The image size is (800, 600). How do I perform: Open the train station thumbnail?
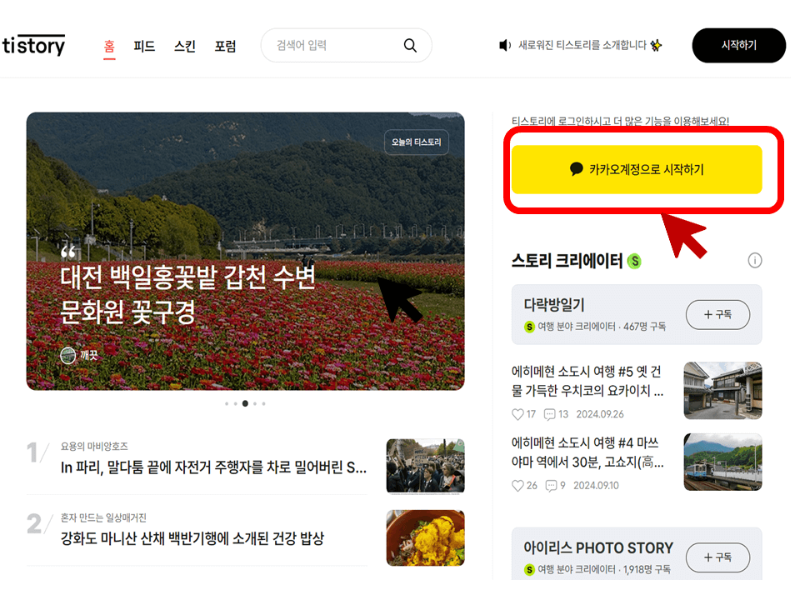tap(723, 462)
